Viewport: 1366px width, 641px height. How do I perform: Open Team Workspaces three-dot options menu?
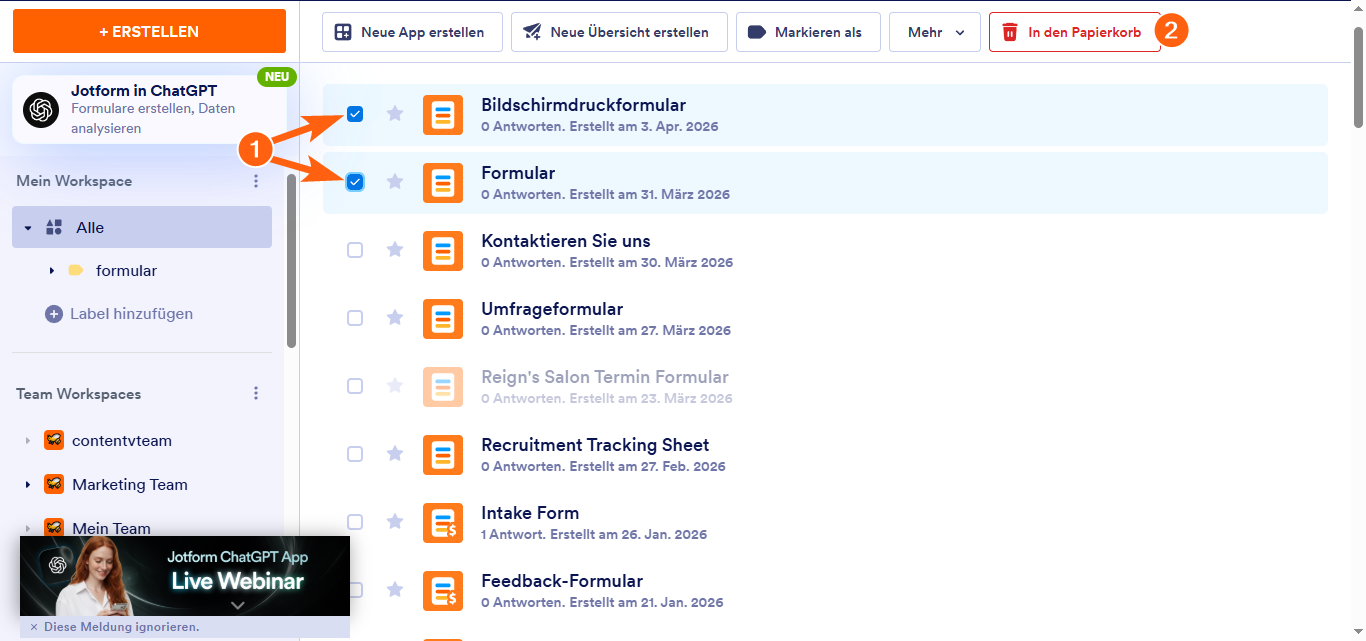[256, 394]
